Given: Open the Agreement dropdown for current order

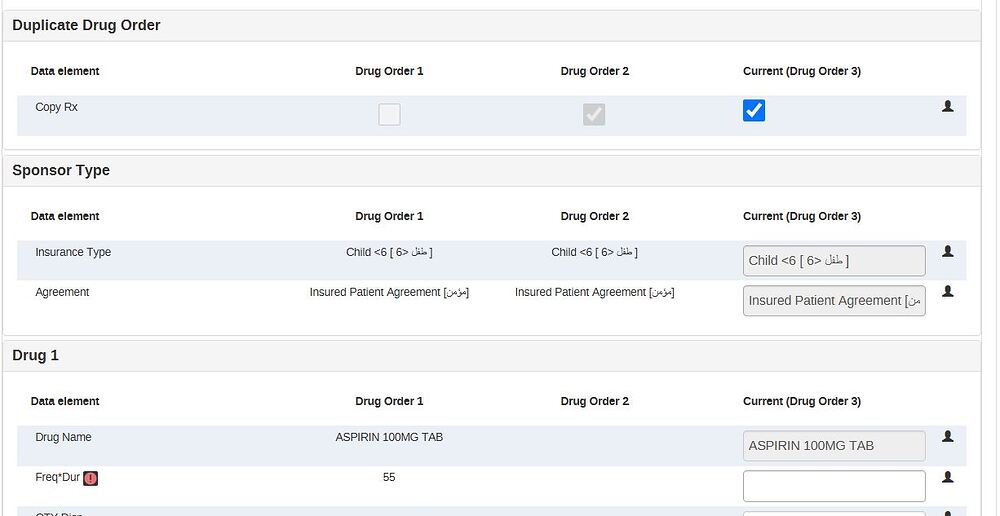Looking at the screenshot, I should point(834,301).
